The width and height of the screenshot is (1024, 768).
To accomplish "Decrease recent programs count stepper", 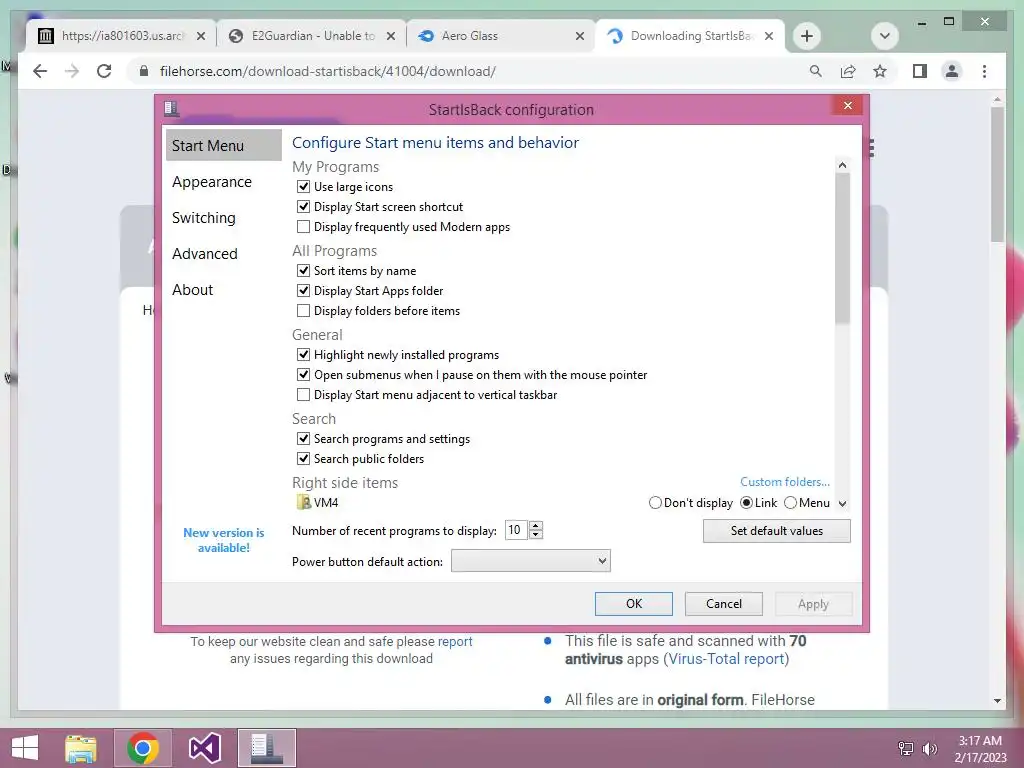I will (536, 535).
